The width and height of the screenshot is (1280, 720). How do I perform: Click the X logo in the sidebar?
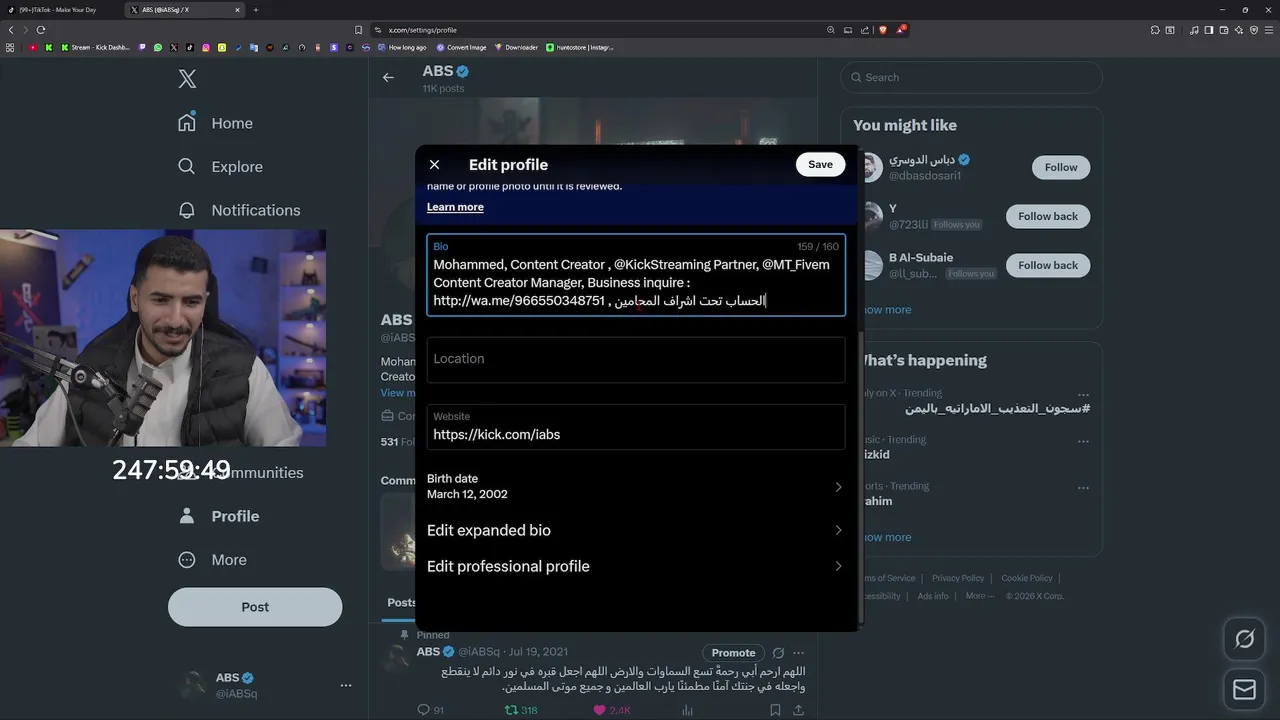(187, 79)
